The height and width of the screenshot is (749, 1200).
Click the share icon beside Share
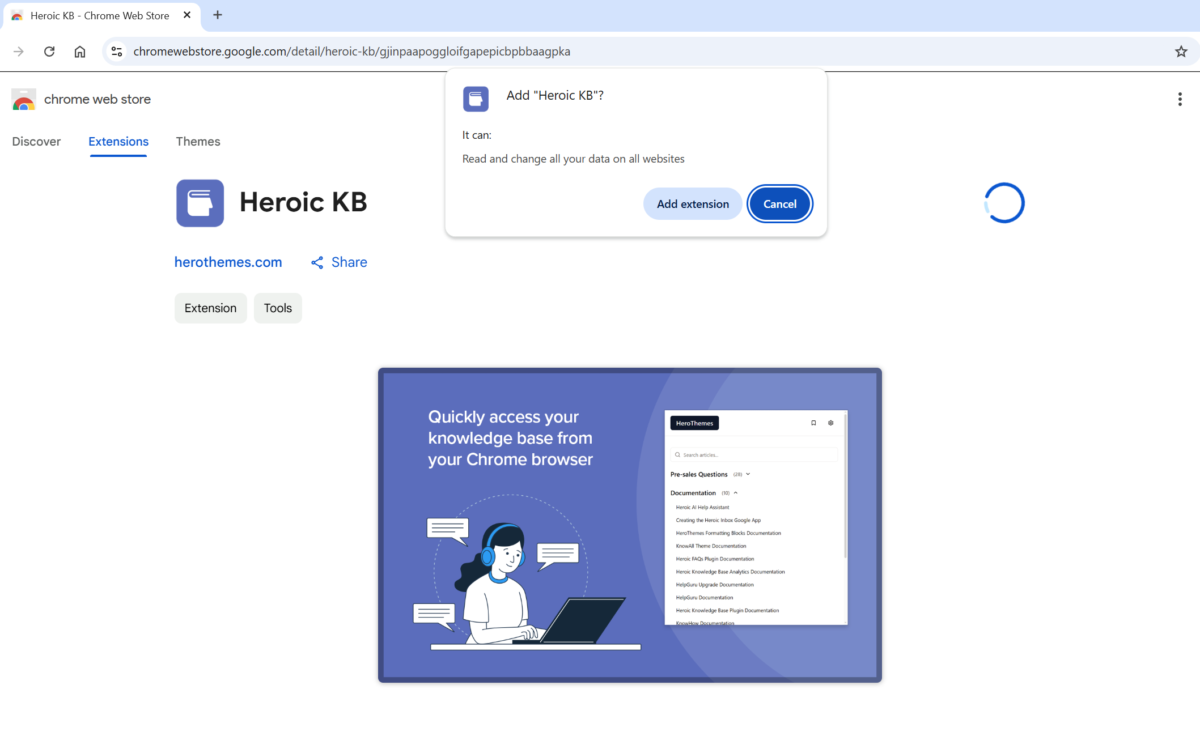coord(317,262)
